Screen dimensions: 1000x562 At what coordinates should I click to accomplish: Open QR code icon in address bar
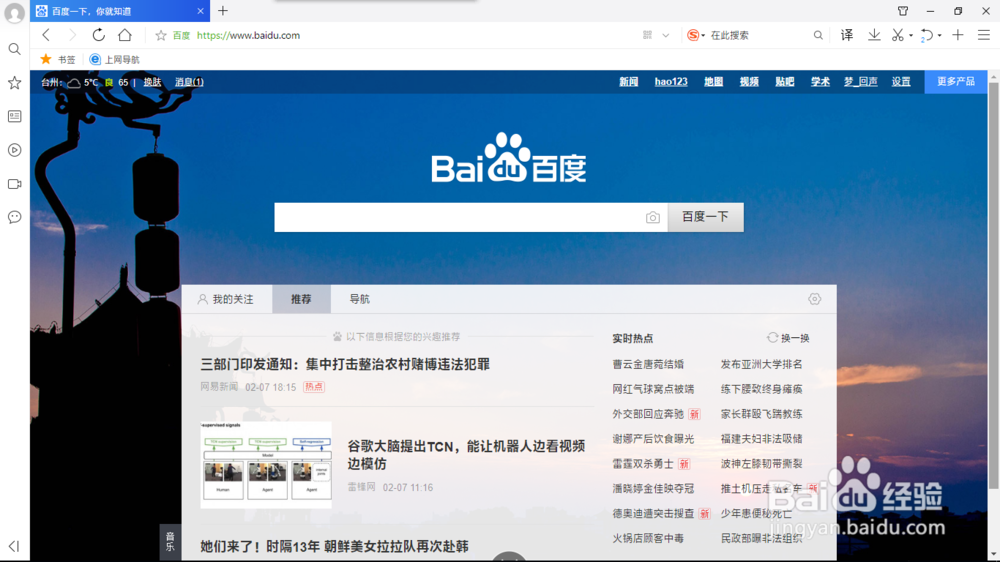pyautogui.click(x=647, y=35)
